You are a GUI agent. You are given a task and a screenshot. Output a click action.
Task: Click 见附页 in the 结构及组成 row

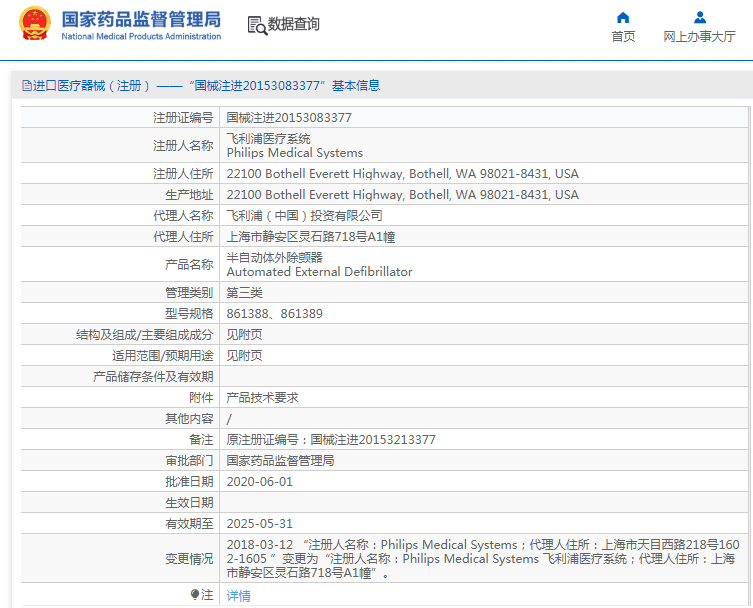point(244,334)
